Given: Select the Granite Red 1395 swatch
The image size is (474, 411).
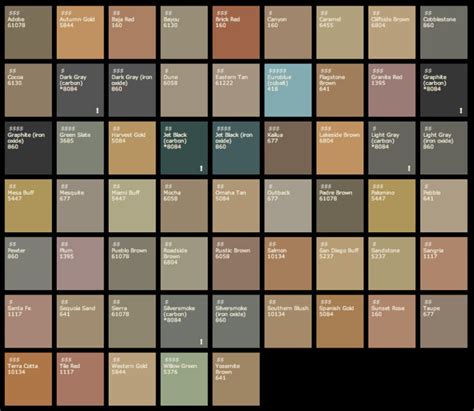Looking at the screenshot, I should pos(392,90).
